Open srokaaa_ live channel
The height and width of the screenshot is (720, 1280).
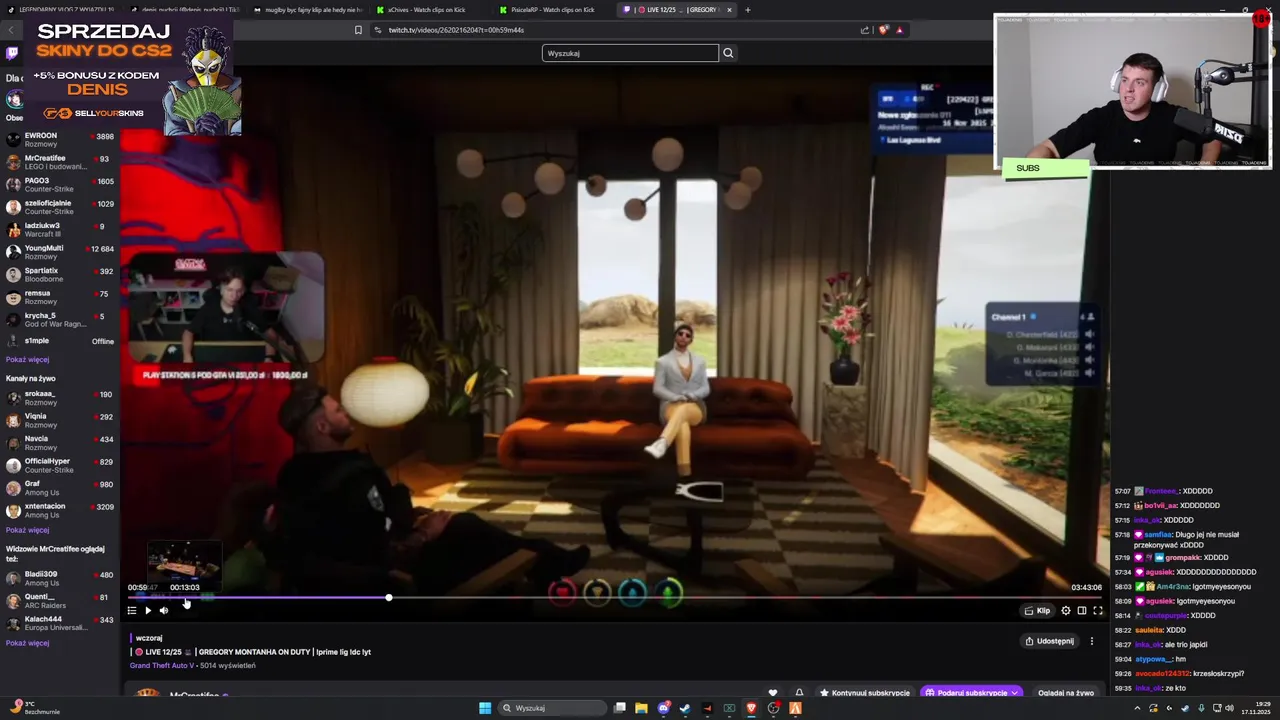[x=60, y=398]
